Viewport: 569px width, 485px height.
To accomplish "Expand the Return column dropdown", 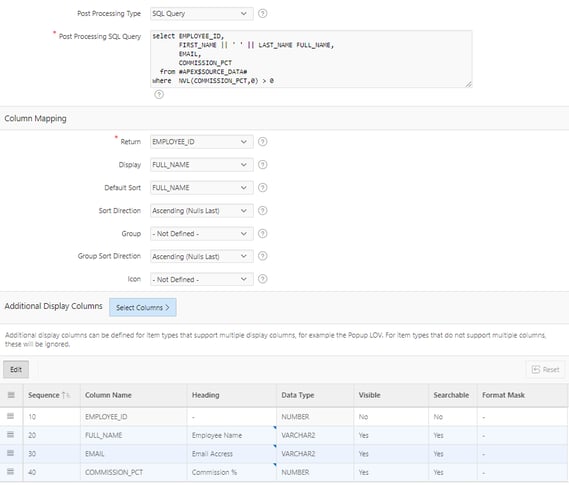I will click(x=202, y=141).
